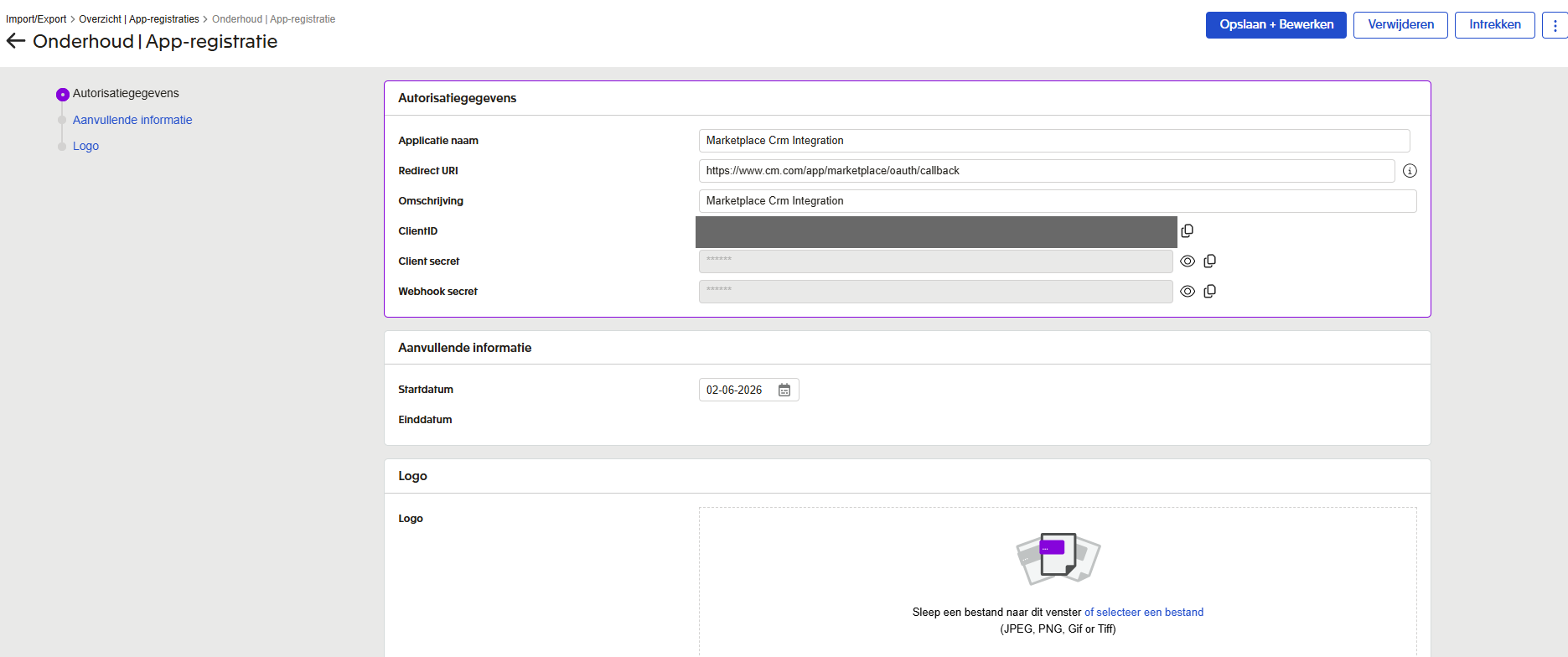Copy the ClientID value
Viewport: 1568px width, 657px height.
pyautogui.click(x=1187, y=230)
